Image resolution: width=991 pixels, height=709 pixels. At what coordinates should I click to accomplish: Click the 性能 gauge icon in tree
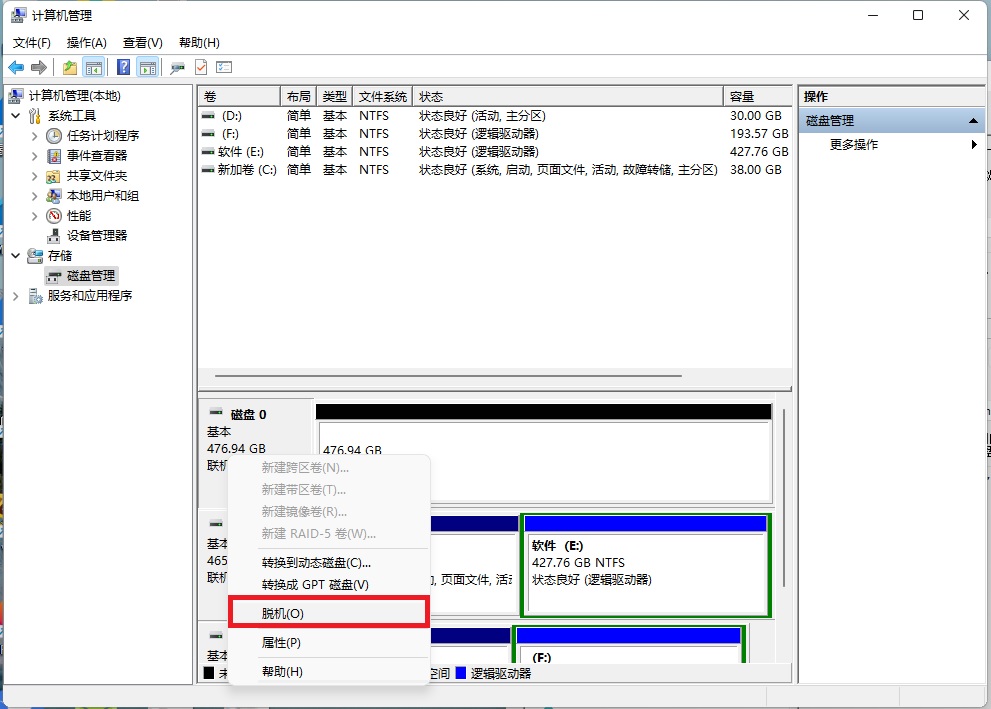click(54, 216)
